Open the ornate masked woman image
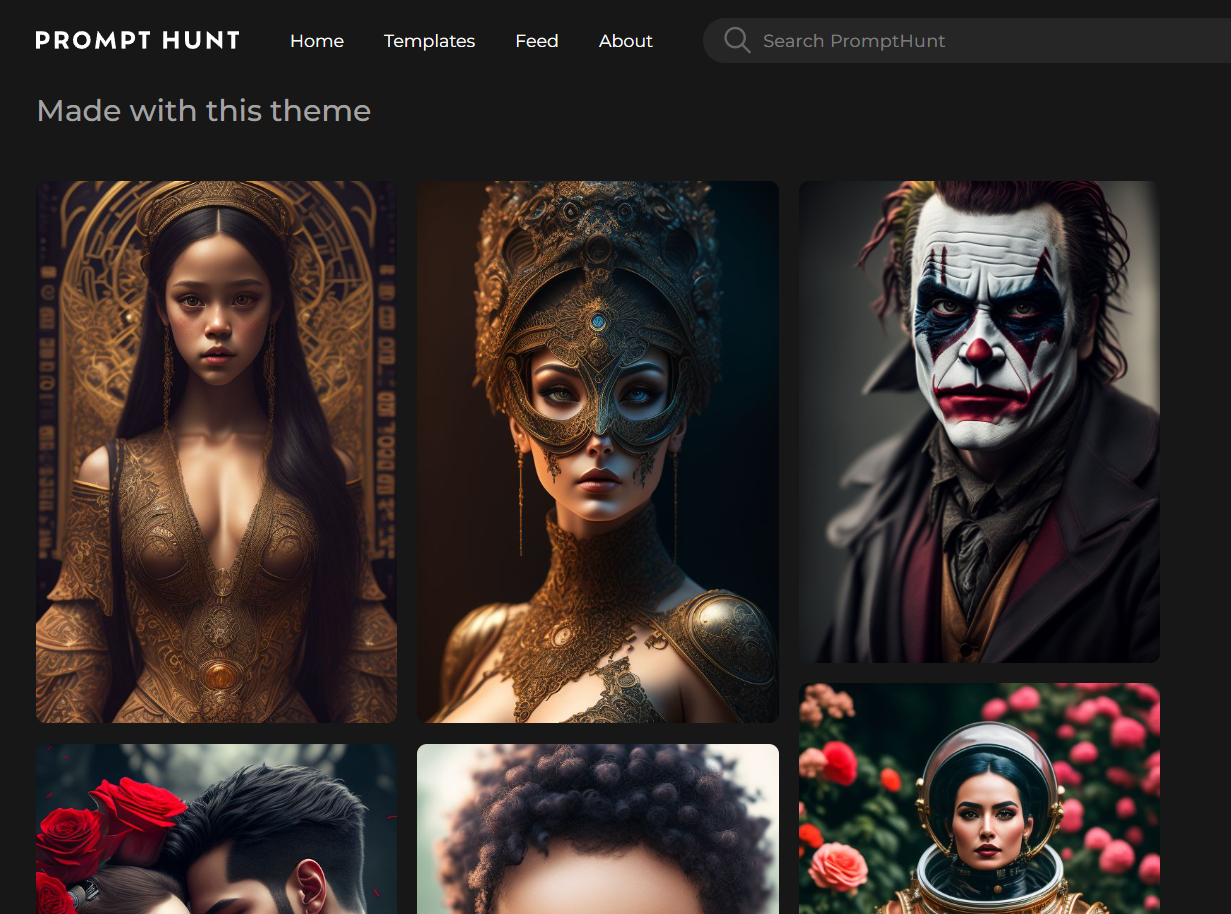1231x914 pixels. [598, 452]
